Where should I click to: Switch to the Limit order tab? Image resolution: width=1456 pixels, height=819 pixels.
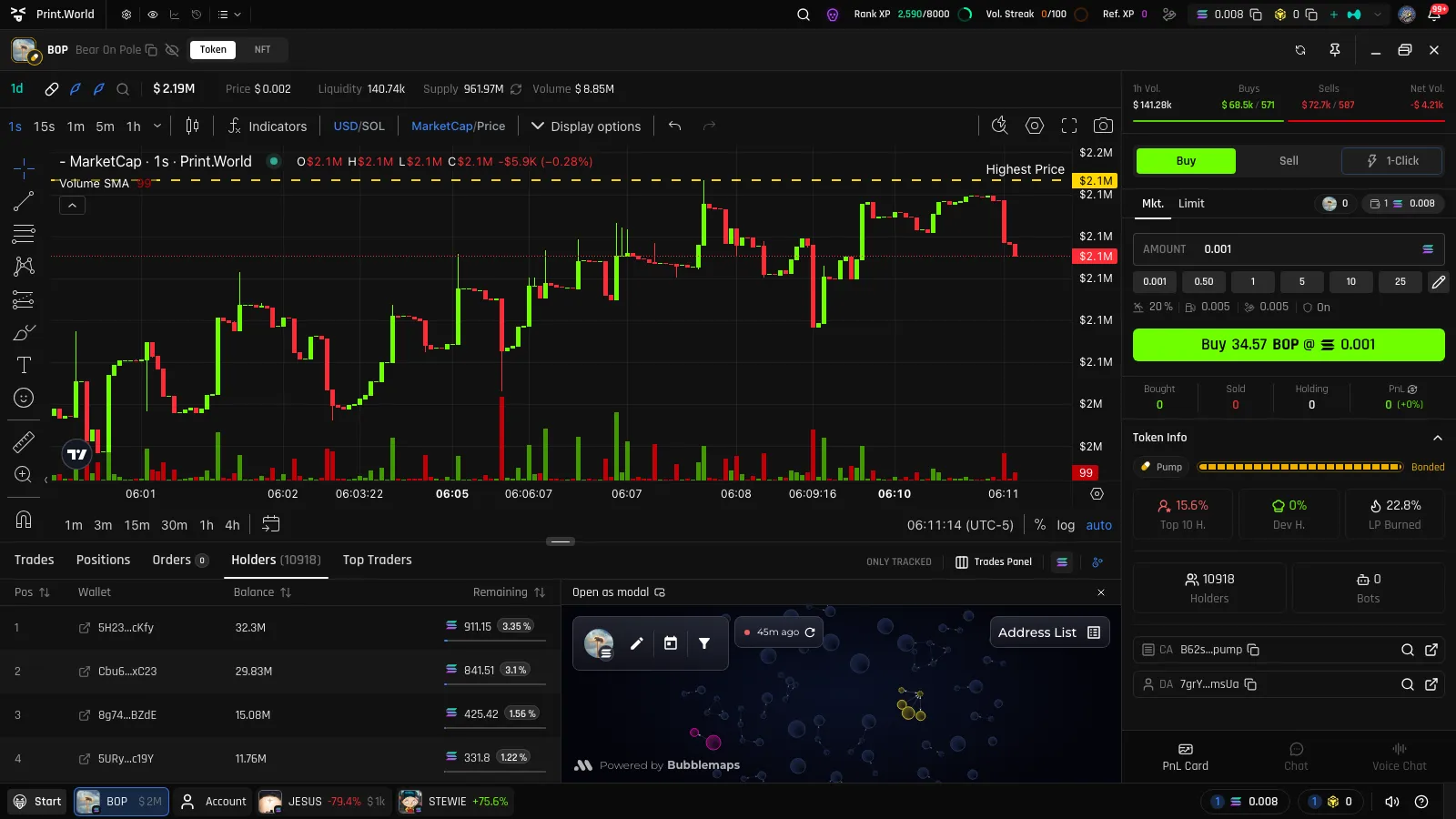[1191, 204]
